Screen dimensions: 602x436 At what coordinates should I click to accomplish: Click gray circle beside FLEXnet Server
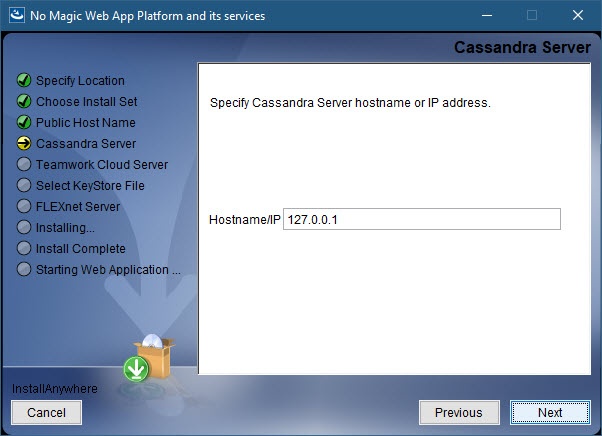24,206
